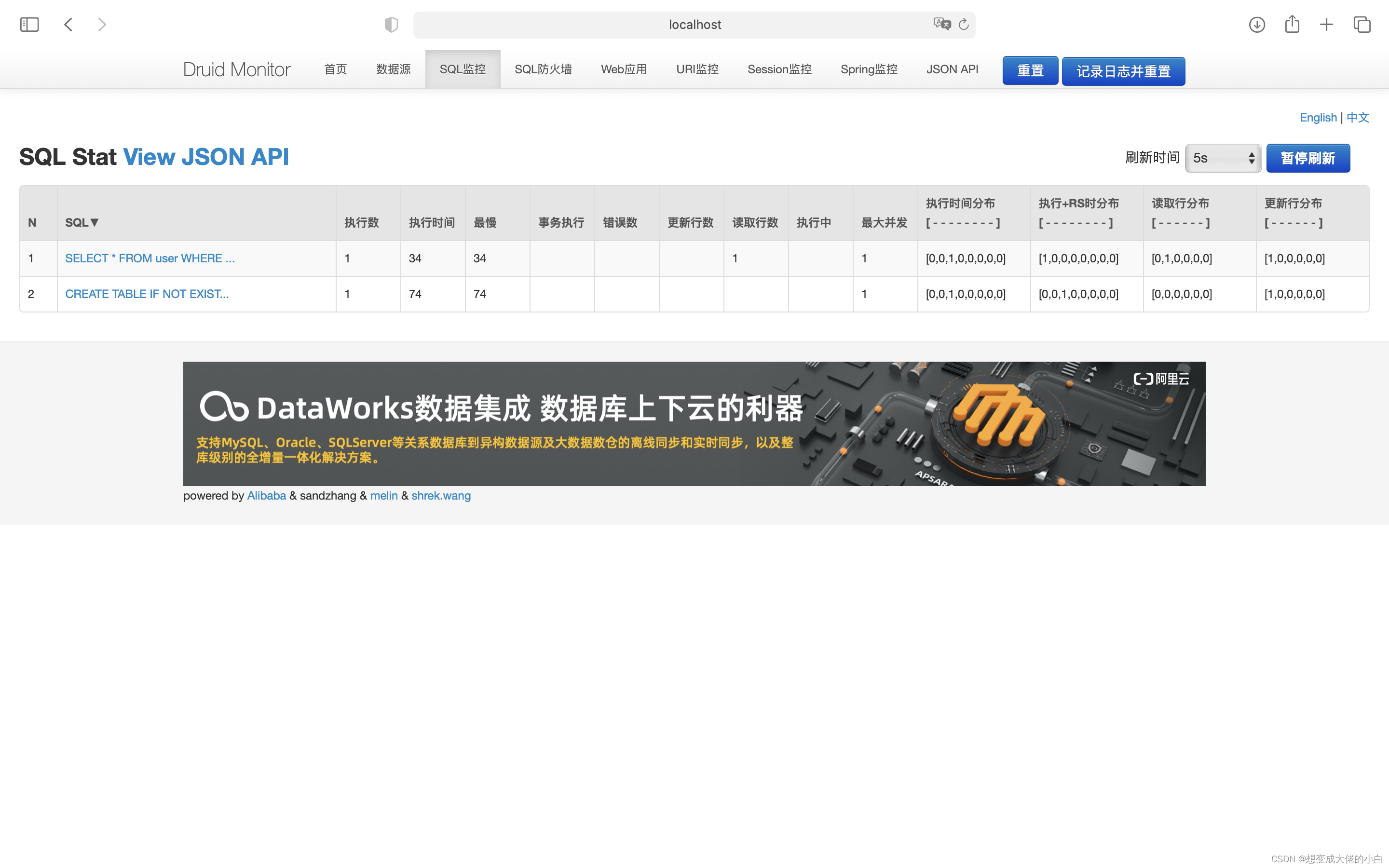The height and width of the screenshot is (868, 1389).
Task: Open the Alibaba link
Action: 266,495
